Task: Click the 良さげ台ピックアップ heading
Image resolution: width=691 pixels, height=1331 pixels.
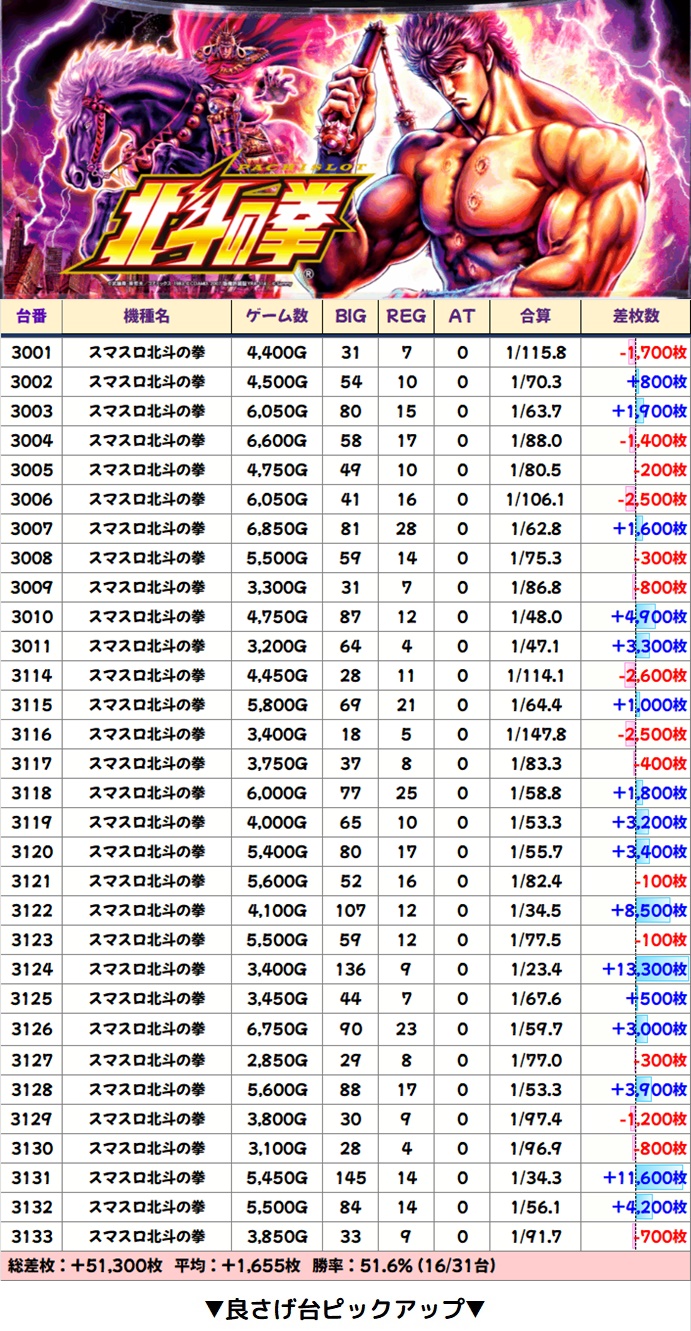Action: (x=345, y=1307)
